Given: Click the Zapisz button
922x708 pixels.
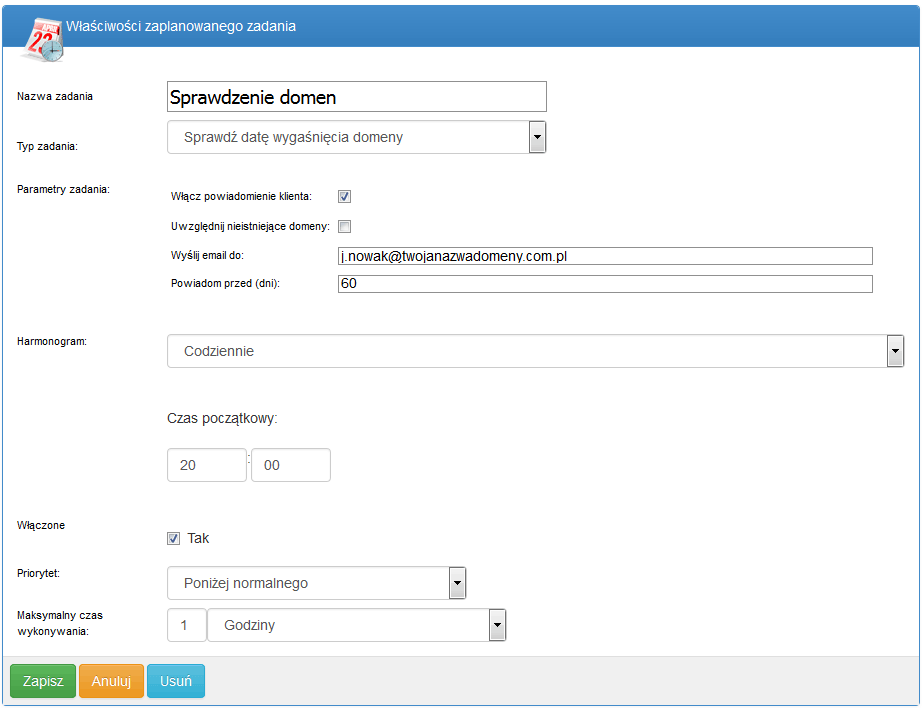Looking at the screenshot, I should click(x=43, y=681).
